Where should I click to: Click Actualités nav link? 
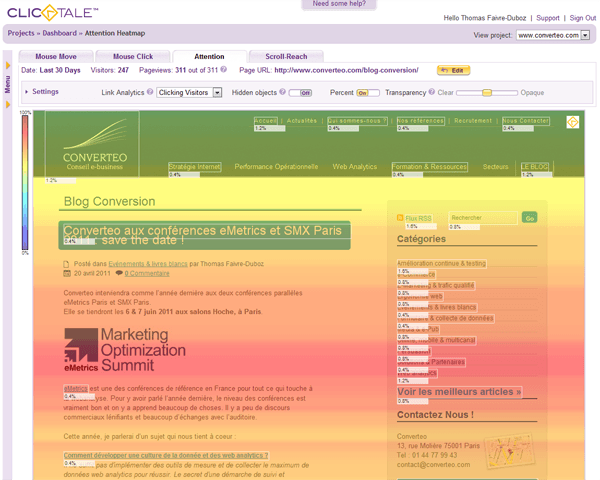(302, 121)
